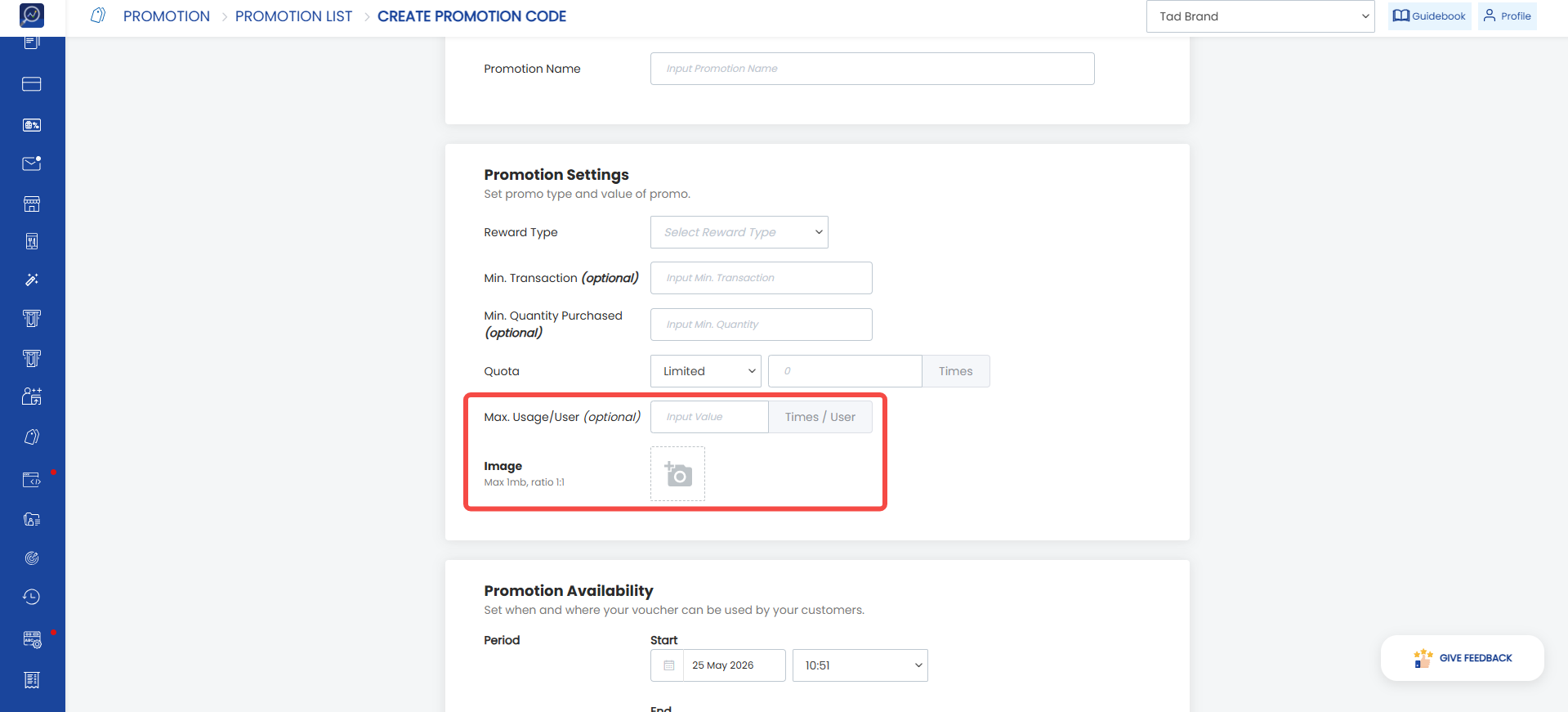
Task: Open the history clock icon in sidebar
Action: (x=32, y=597)
